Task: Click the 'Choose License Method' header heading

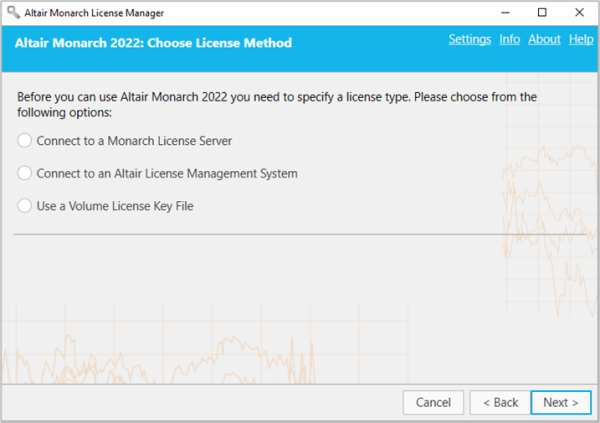Action: [x=152, y=43]
